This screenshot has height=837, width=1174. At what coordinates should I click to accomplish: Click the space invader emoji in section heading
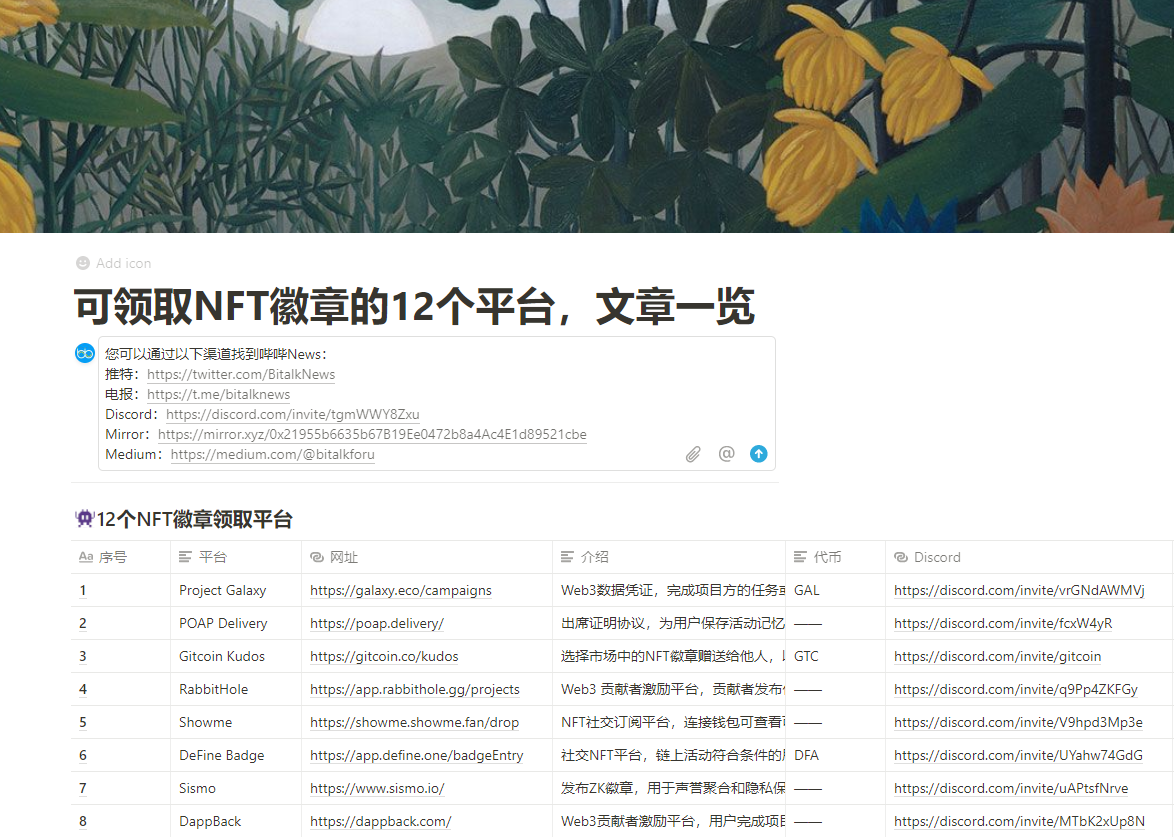pyautogui.click(x=84, y=518)
